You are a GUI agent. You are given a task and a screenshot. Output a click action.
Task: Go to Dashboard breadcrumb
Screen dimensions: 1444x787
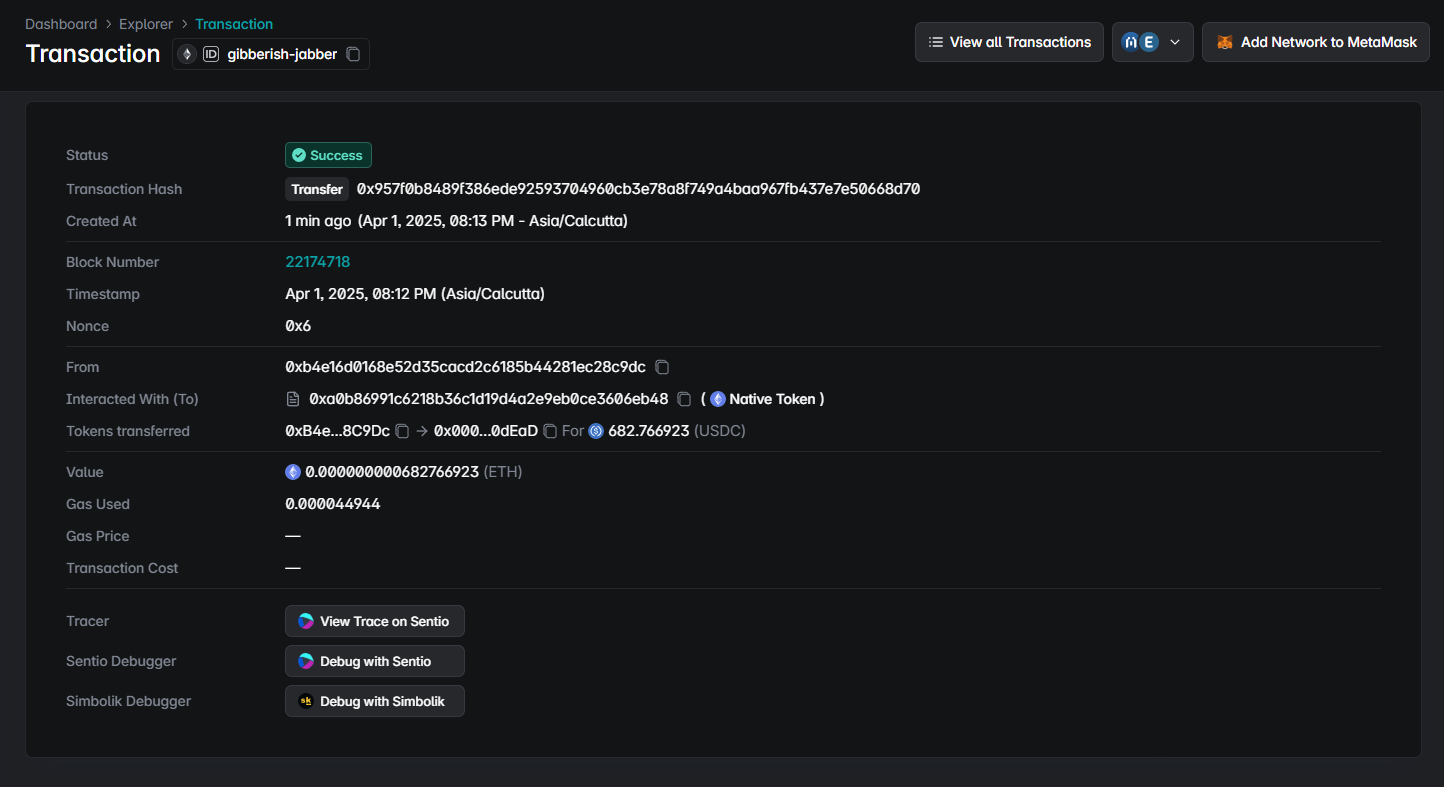click(61, 24)
